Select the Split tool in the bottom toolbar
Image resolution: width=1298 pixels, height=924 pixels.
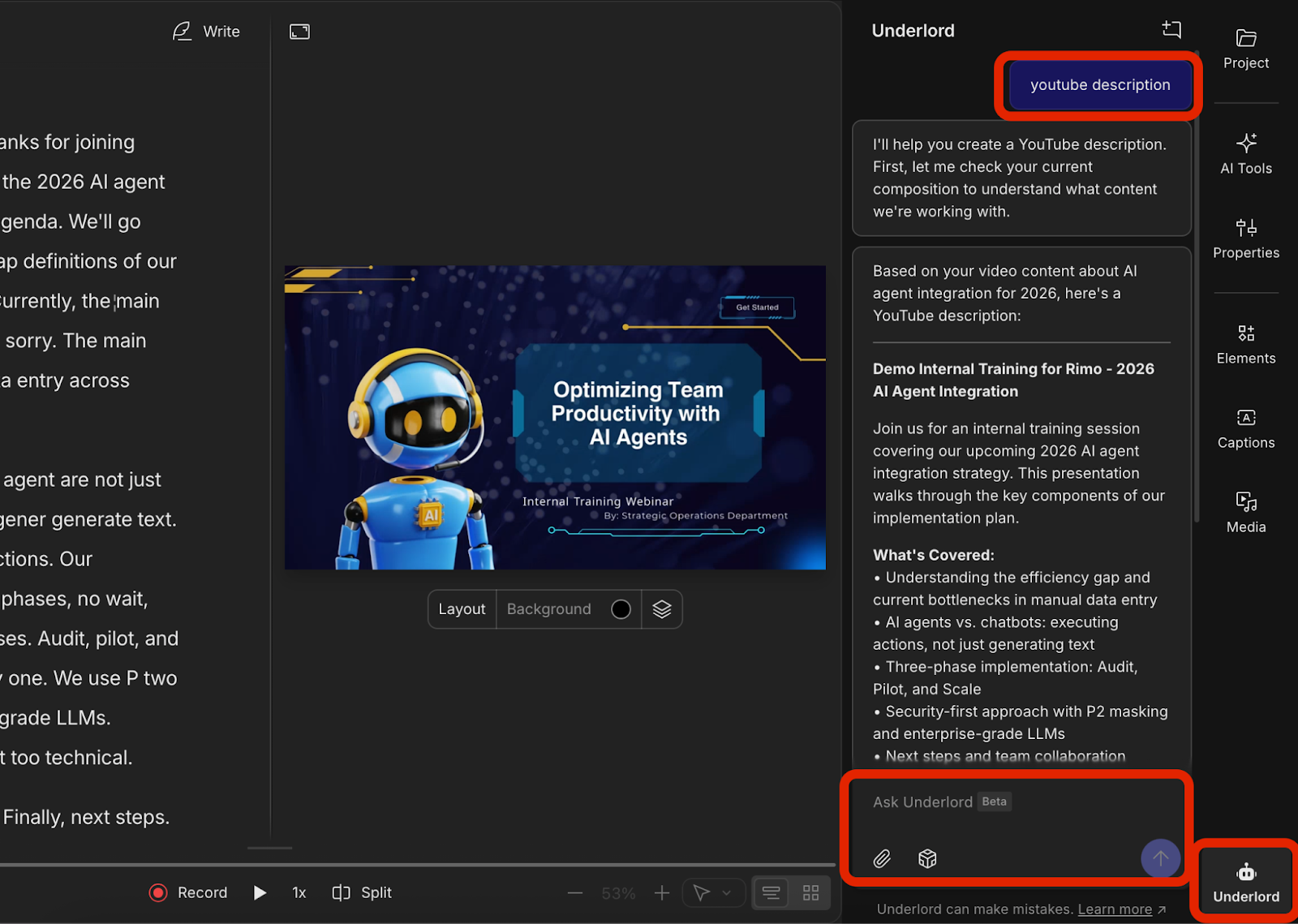(361, 892)
